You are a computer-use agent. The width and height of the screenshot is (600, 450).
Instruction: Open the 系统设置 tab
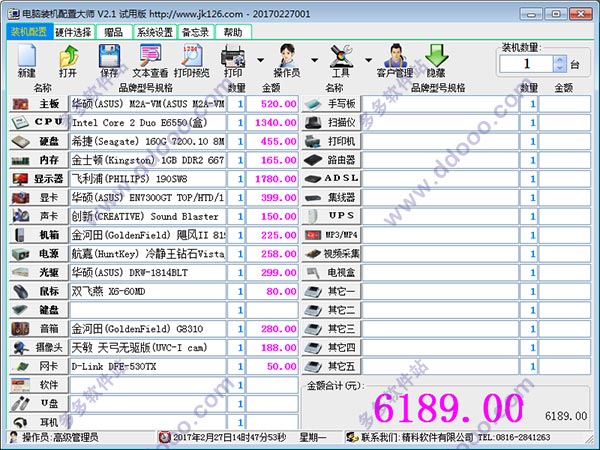(155, 32)
